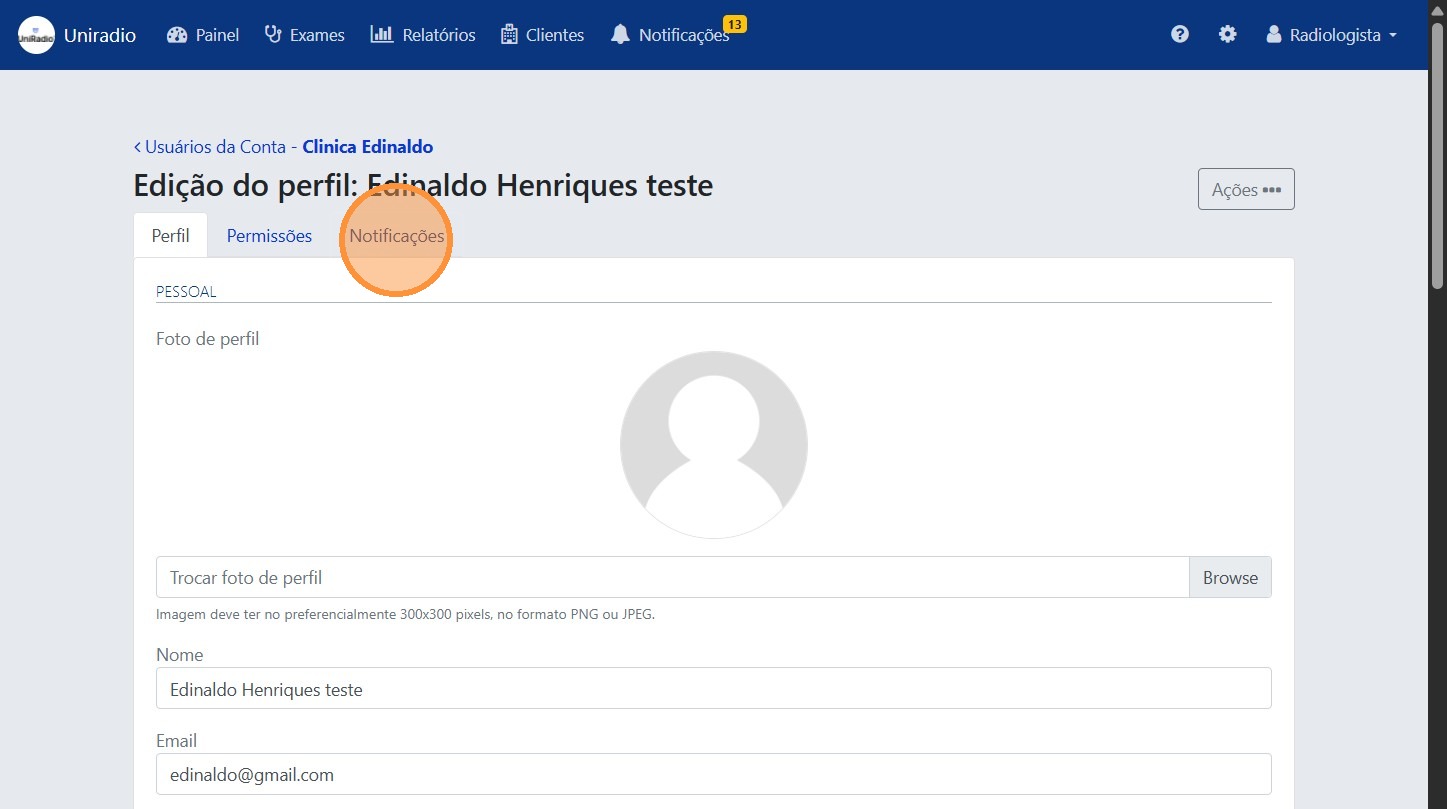View the Relatórios reports
The image size is (1447, 809).
[x=422, y=34]
